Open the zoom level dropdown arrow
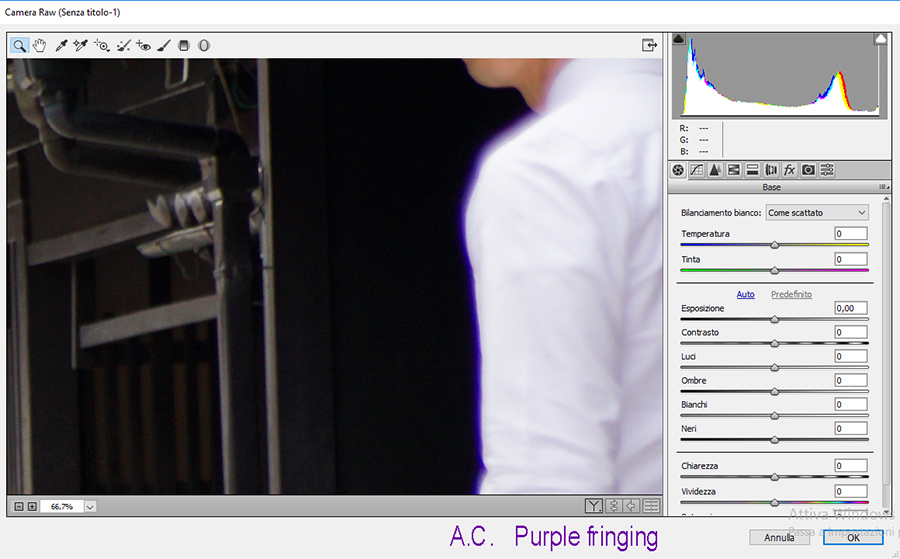The image size is (900, 559). [90, 507]
